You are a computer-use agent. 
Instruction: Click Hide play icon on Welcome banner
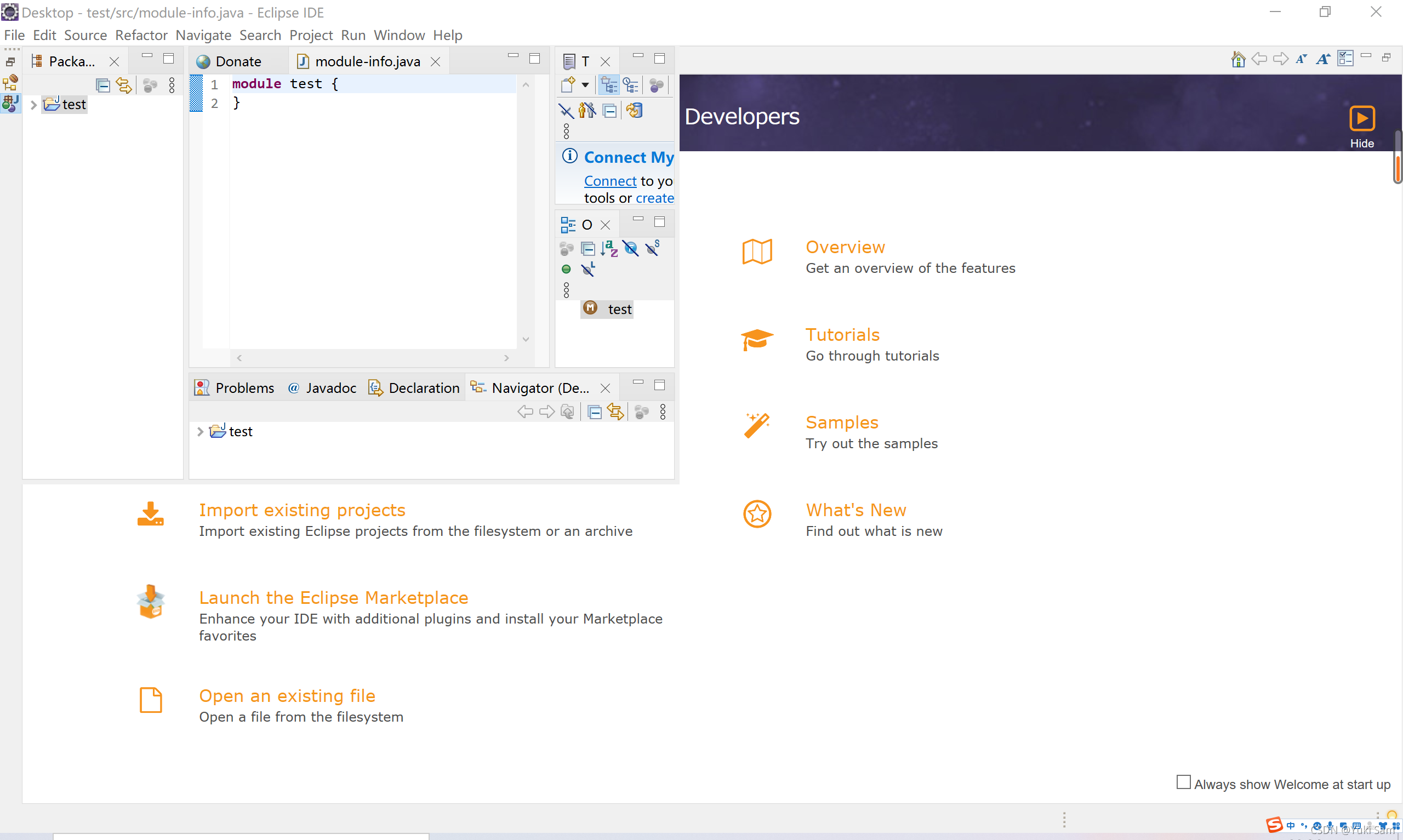(x=1361, y=119)
